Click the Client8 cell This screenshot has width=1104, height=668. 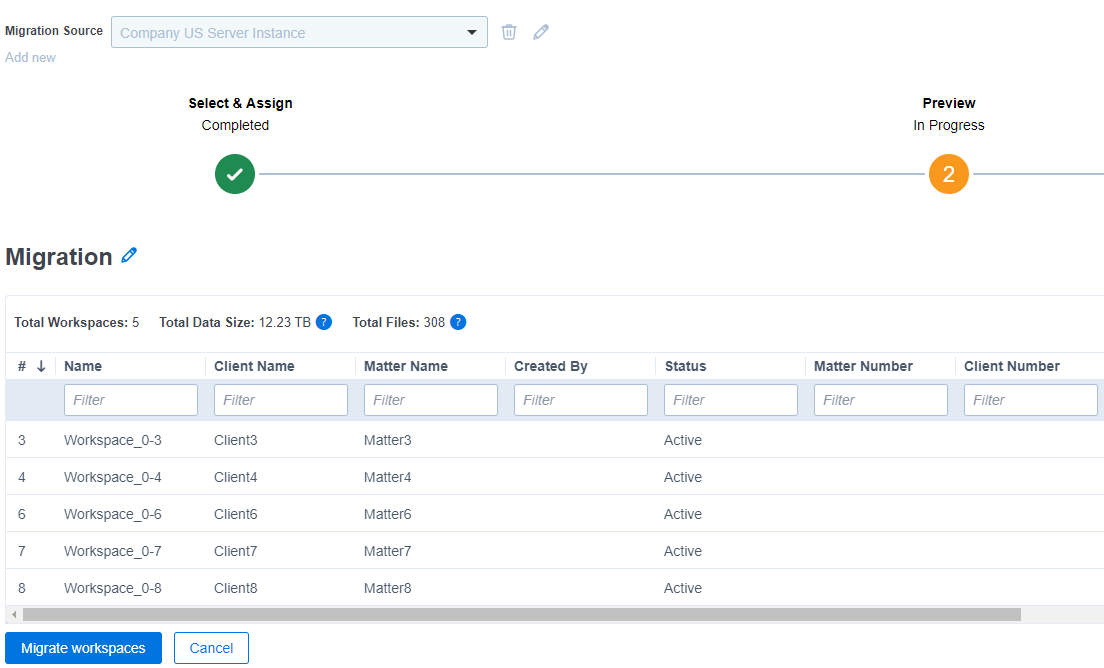(x=236, y=588)
